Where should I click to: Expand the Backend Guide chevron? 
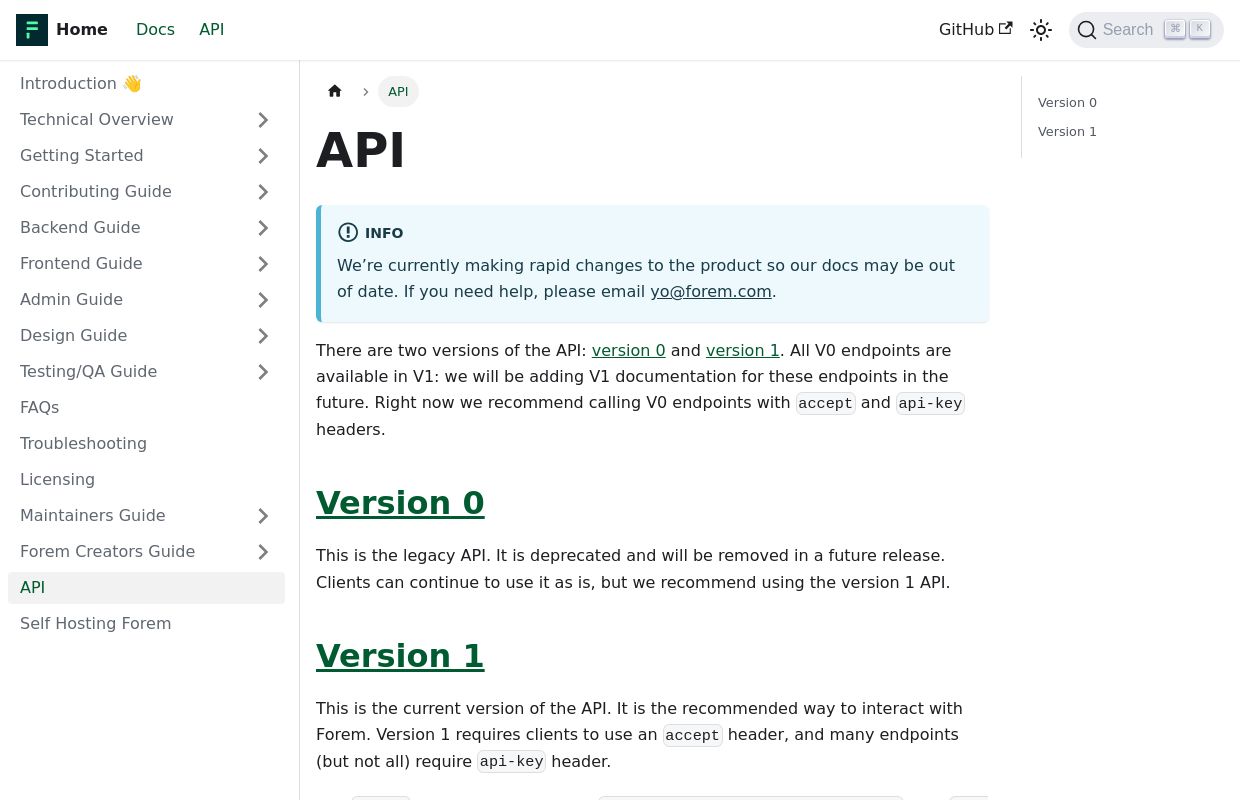(x=263, y=228)
